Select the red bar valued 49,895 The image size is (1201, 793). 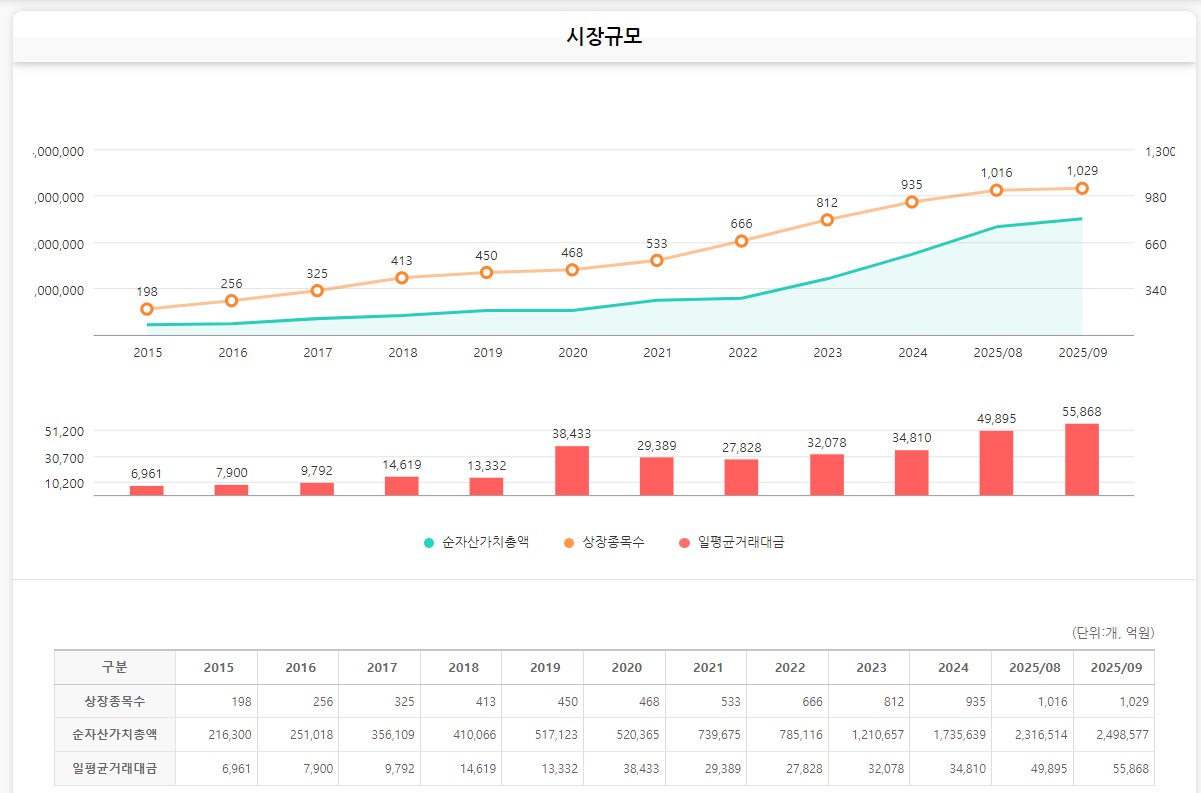[x=997, y=463]
